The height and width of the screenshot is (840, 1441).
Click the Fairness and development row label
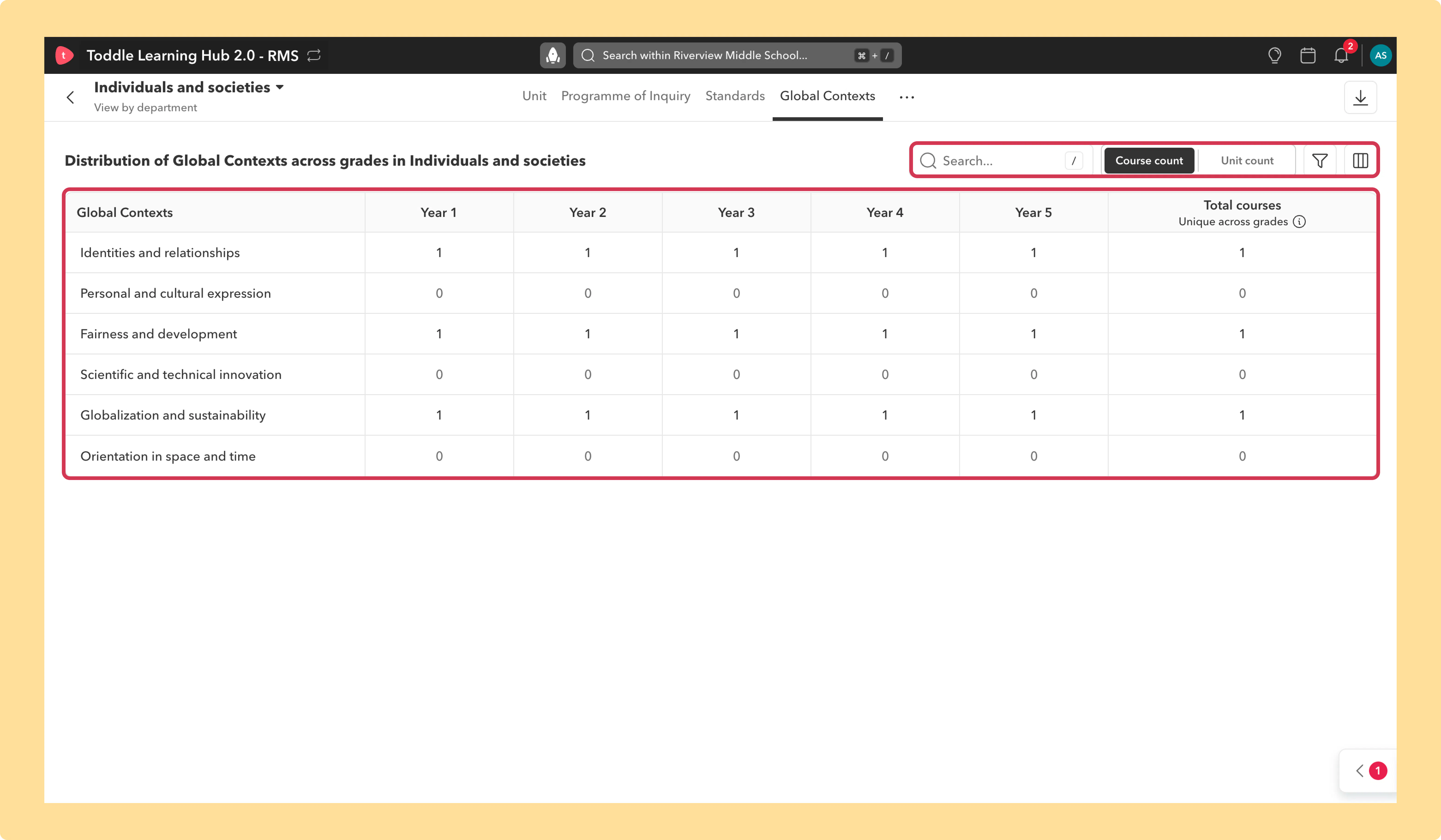pos(158,334)
